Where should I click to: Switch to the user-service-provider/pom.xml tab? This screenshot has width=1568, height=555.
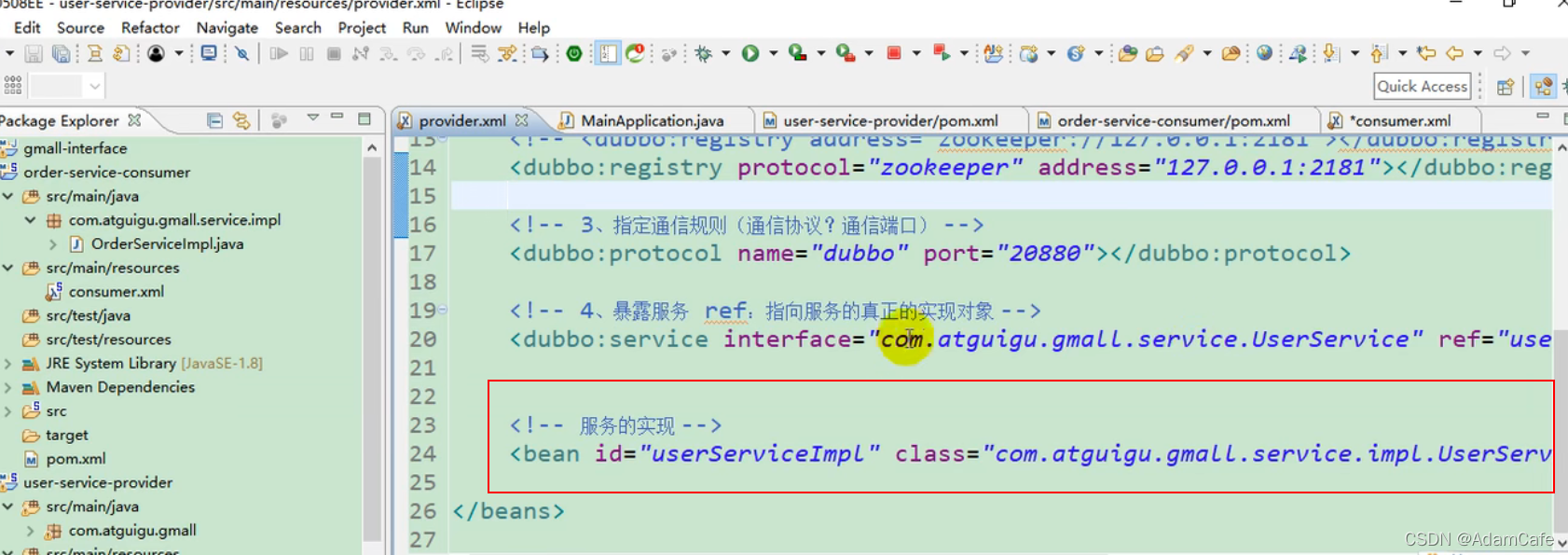890,120
